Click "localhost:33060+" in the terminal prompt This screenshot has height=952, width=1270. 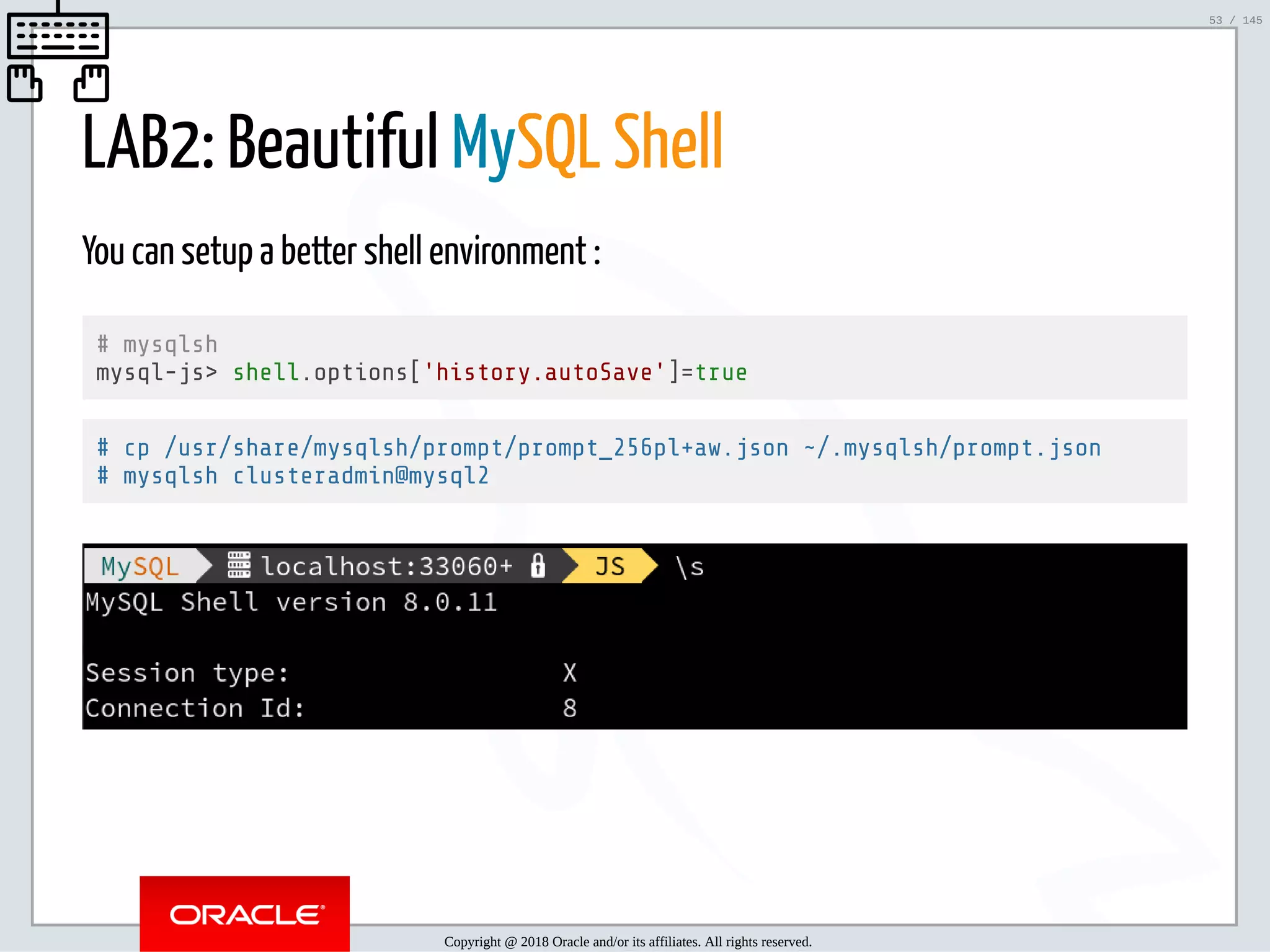[387, 566]
